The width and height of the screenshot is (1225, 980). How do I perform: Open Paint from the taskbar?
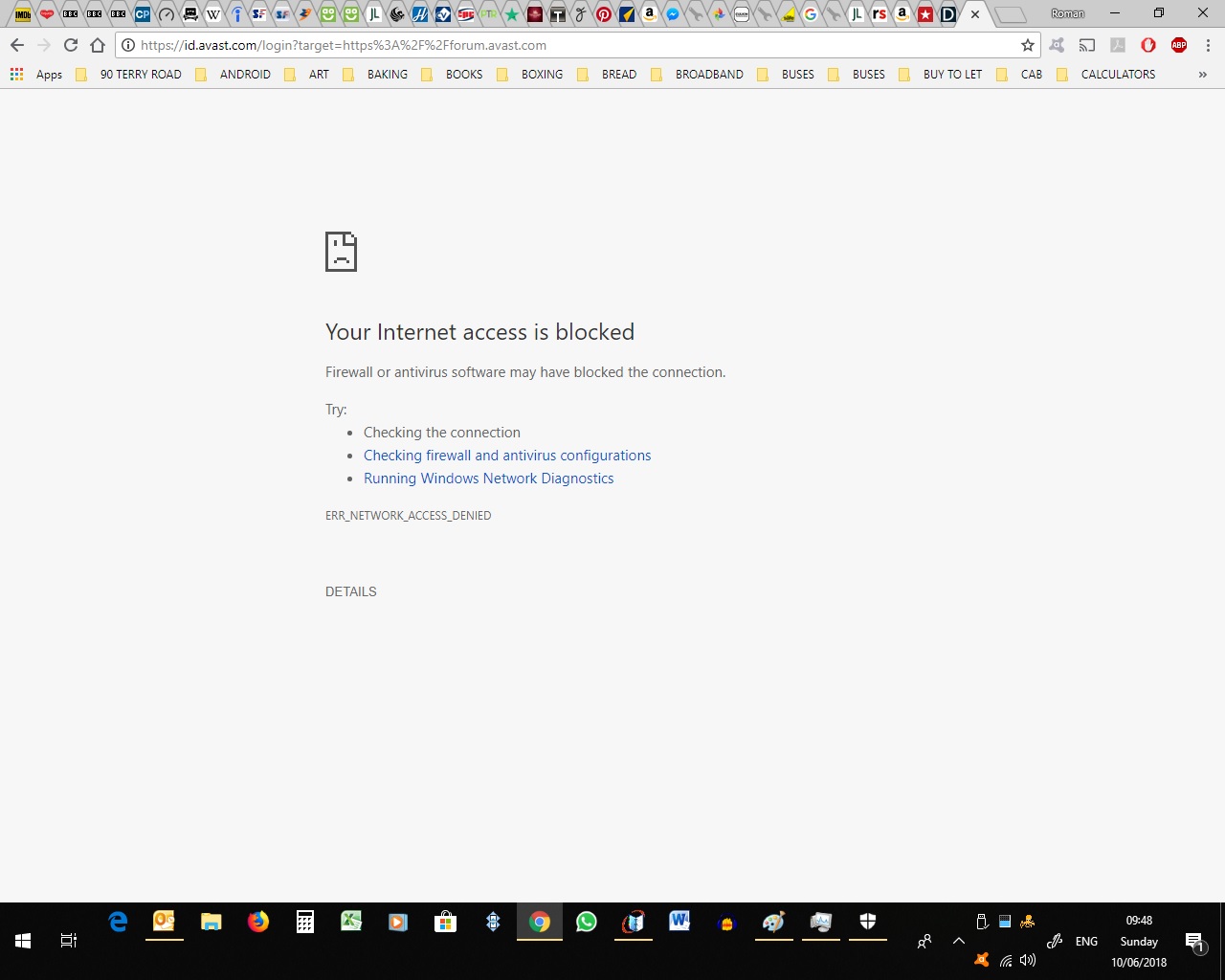point(774,922)
